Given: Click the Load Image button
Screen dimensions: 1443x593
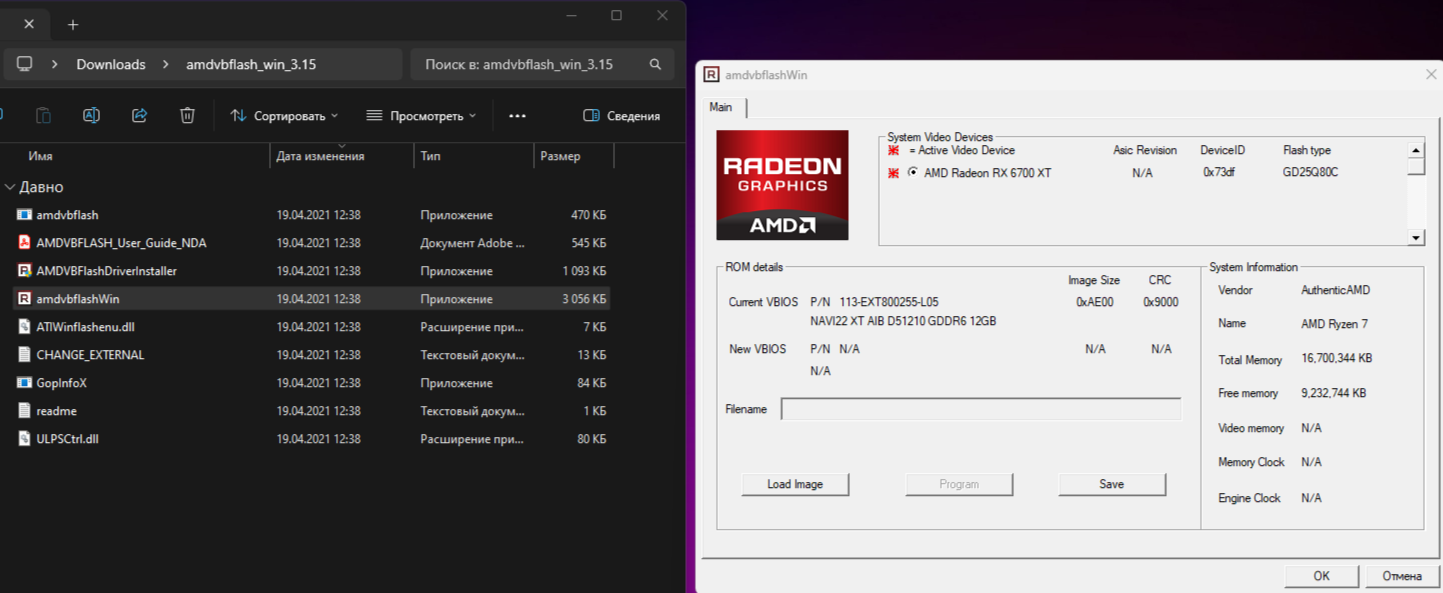Looking at the screenshot, I should (x=795, y=484).
